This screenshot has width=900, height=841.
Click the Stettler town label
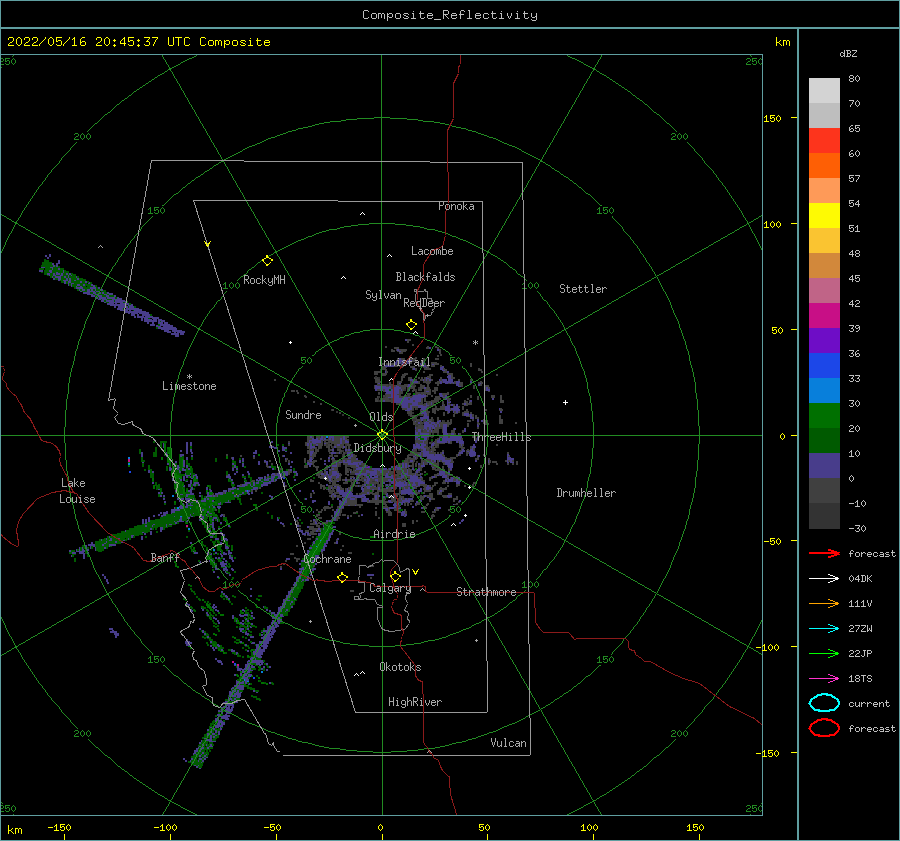(583, 289)
